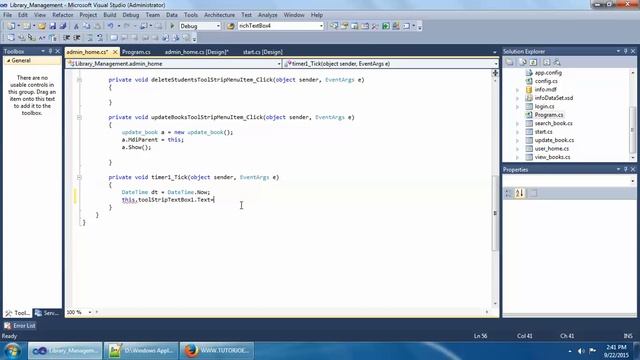Screen dimensions: 640x360
Task: Collapse the General group in Toolbox
Action: tap(8, 61)
